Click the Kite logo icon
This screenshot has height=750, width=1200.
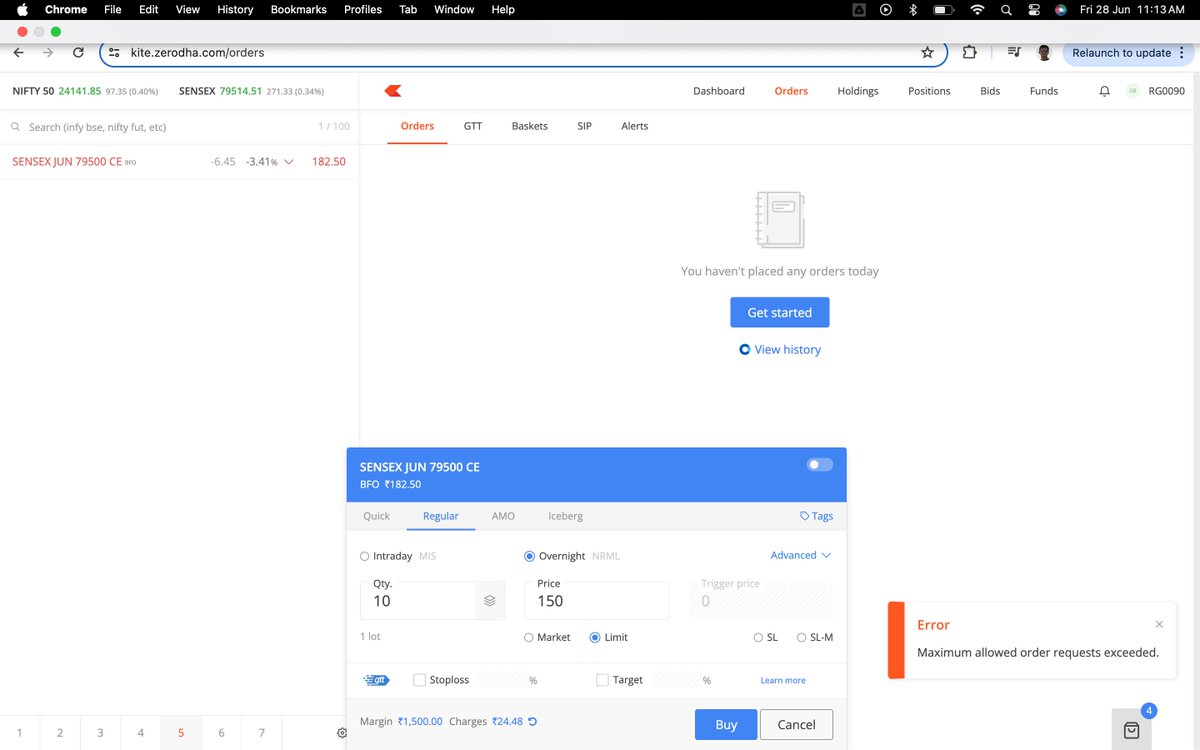pyautogui.click(x=393, y=91)
